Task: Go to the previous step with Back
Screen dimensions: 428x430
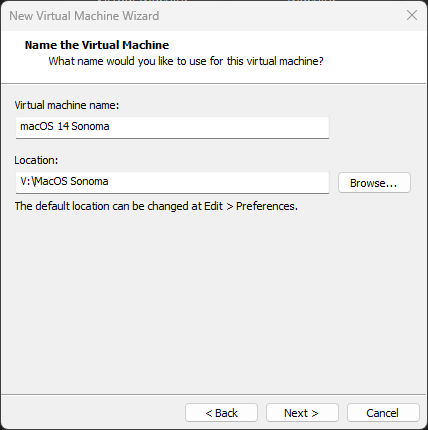Action: 221,413
